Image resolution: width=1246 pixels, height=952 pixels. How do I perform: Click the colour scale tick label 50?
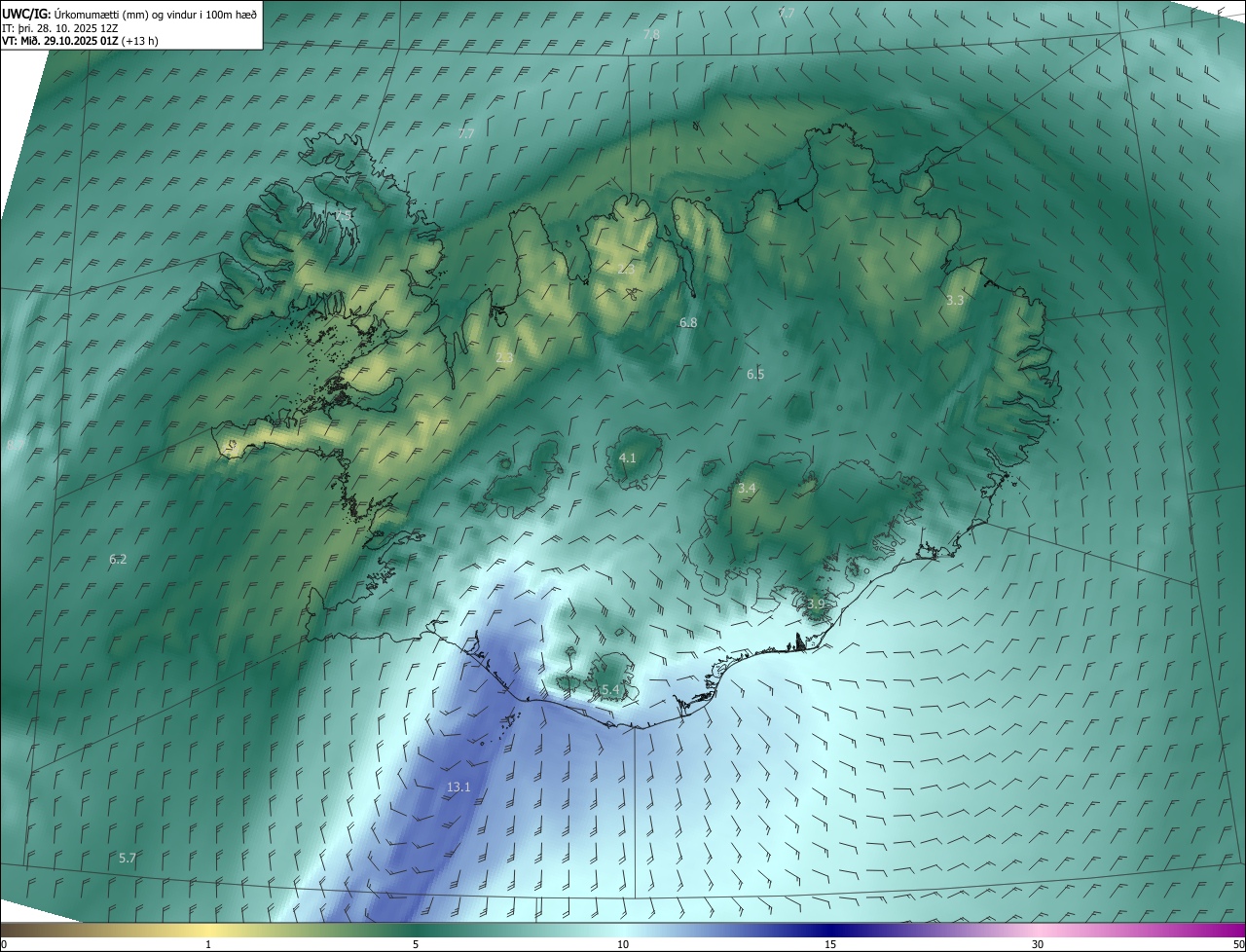coord(1238,944)
